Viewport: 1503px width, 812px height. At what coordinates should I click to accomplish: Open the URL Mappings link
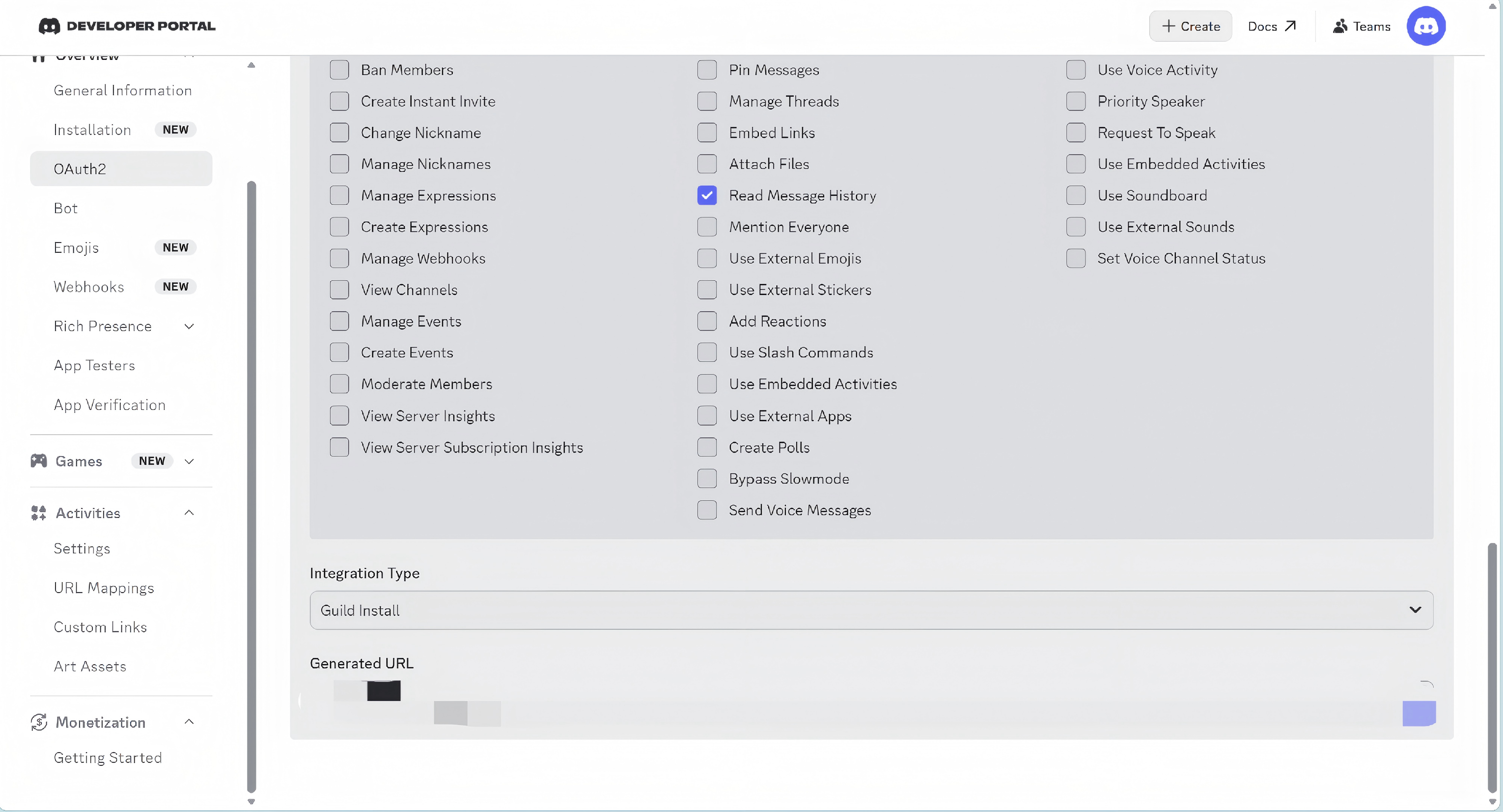click(x=104, y=588)
